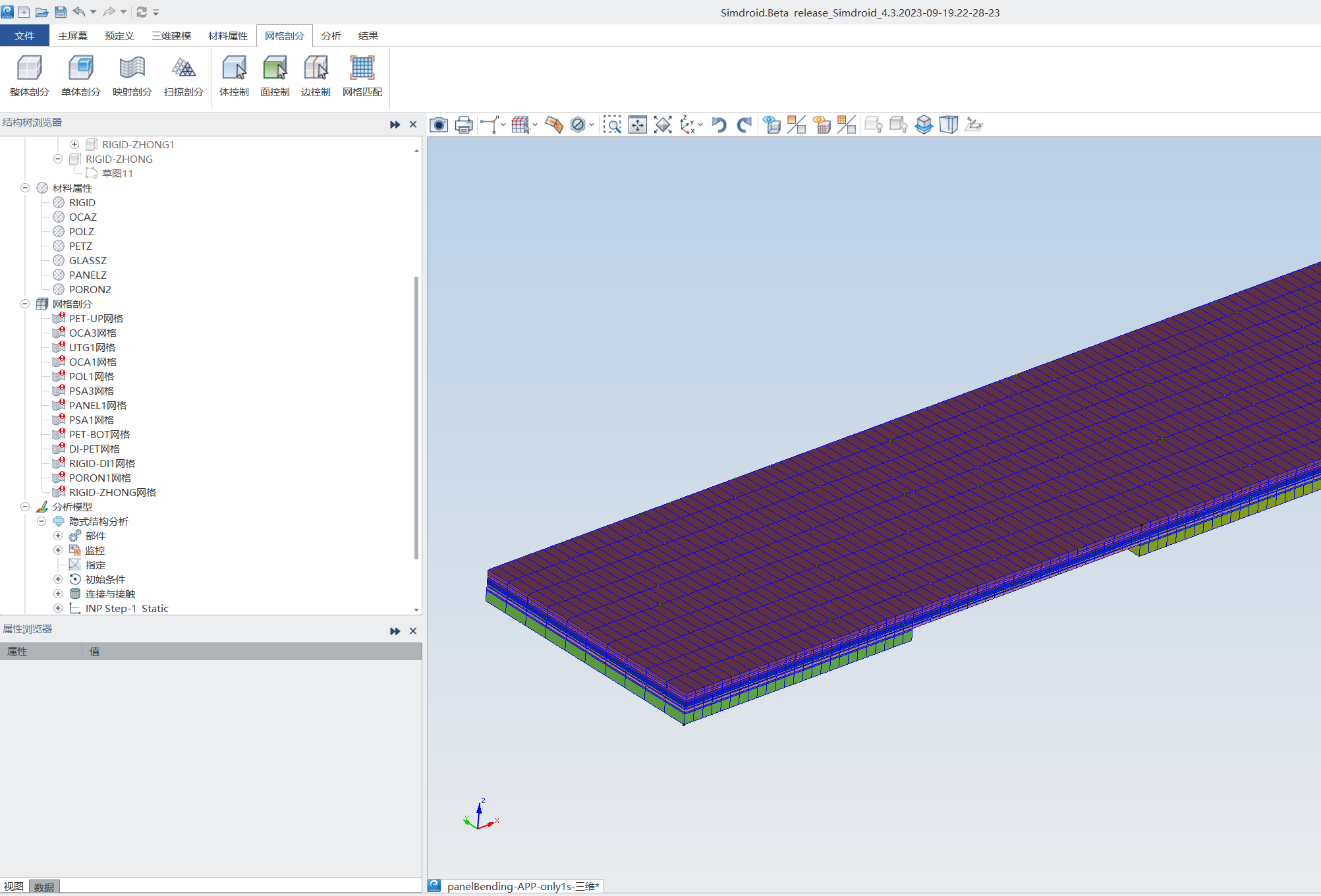Click the zoom-to-window magnifier icon
Image resolution: width=1321 pixels, height=896 pixels.
(612, 125)
